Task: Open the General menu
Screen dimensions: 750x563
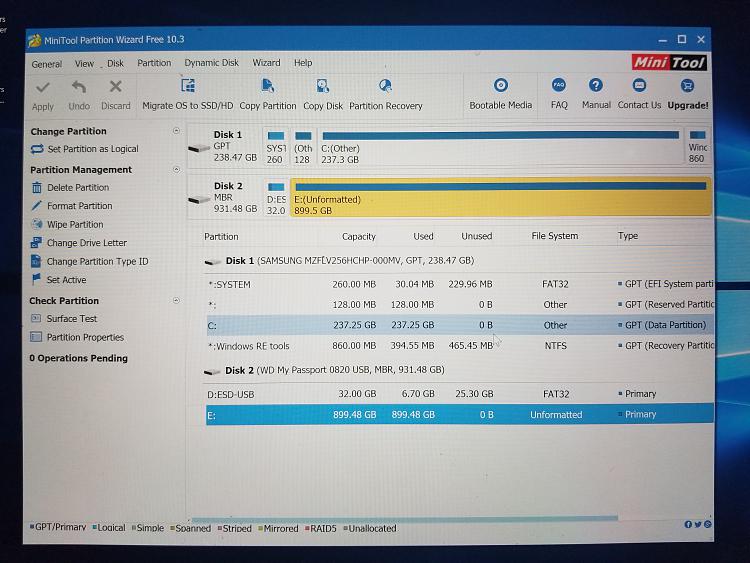Action: coord(47,64)
